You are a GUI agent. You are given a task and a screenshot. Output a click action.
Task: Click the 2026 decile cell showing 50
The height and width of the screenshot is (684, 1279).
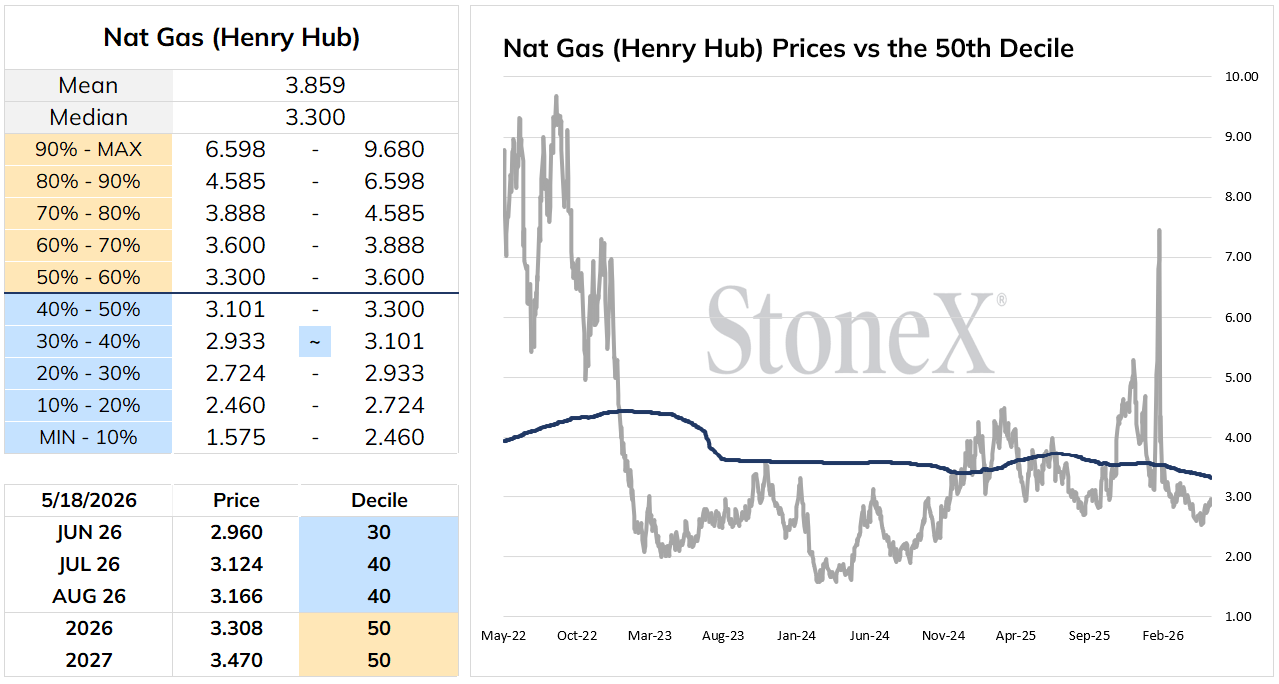coord(379,628)
